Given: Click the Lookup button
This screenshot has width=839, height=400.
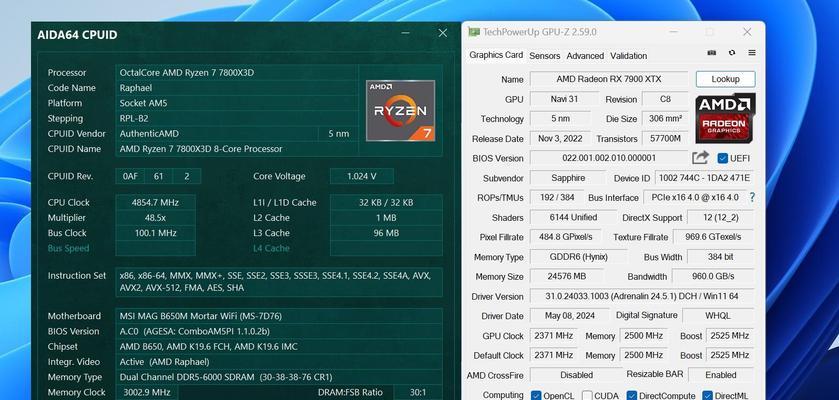Looking at the screenshot, I should [x=726, y=79].
